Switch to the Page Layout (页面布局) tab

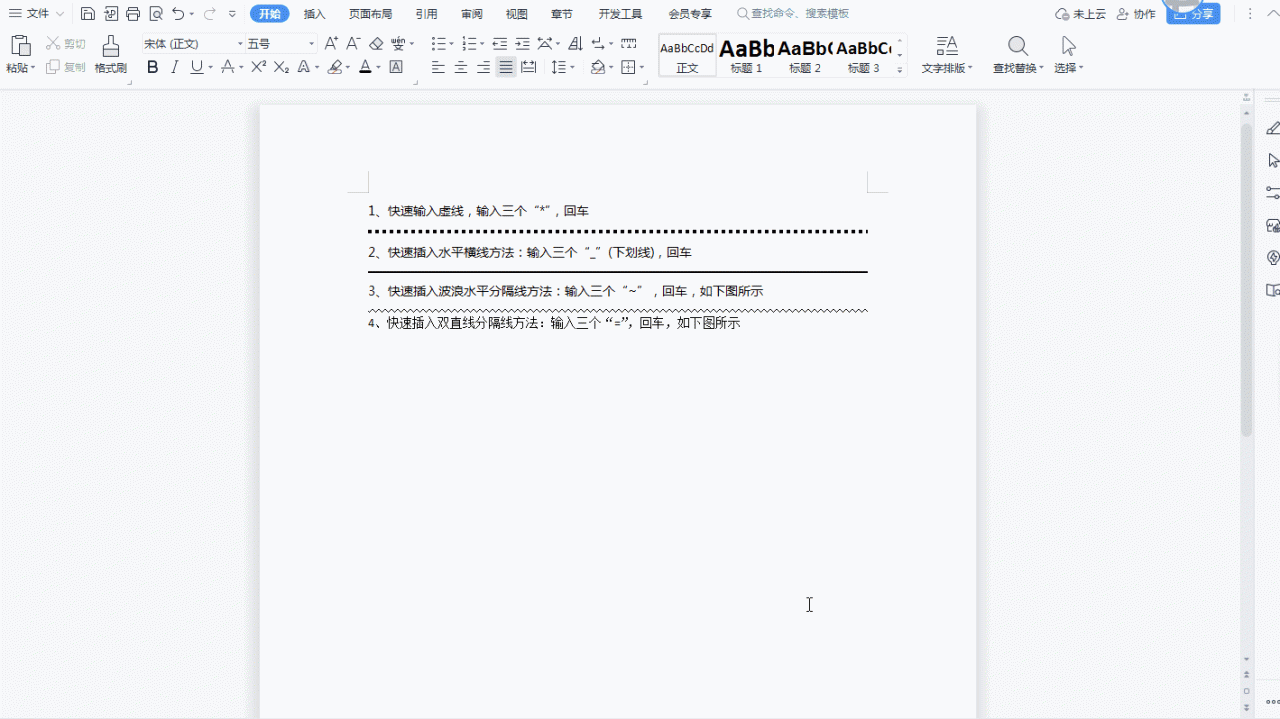370,14
